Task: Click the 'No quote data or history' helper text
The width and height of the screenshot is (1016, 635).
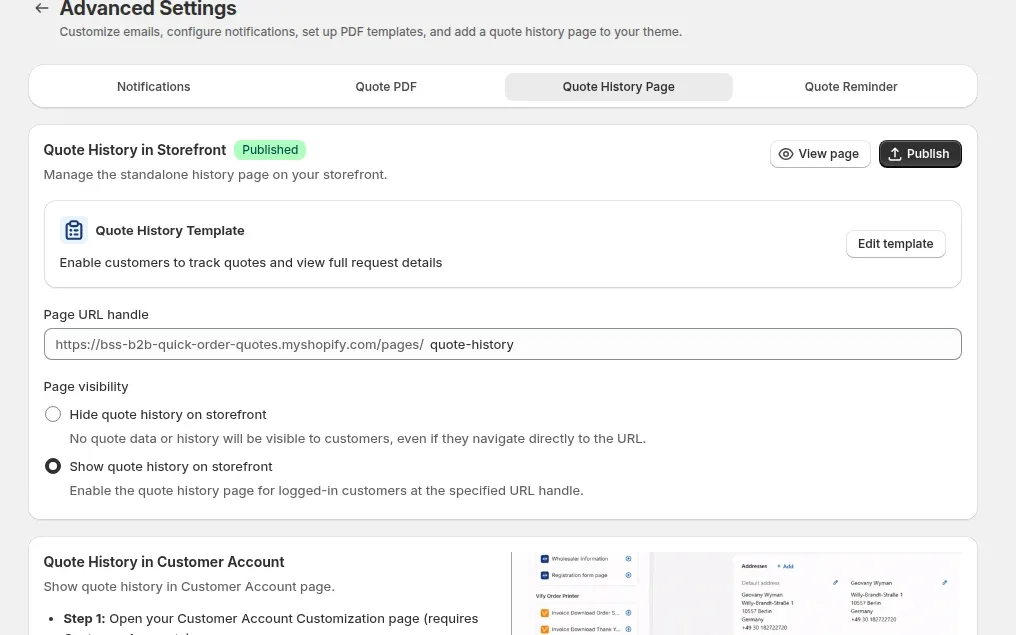Action: click(358, 439)
